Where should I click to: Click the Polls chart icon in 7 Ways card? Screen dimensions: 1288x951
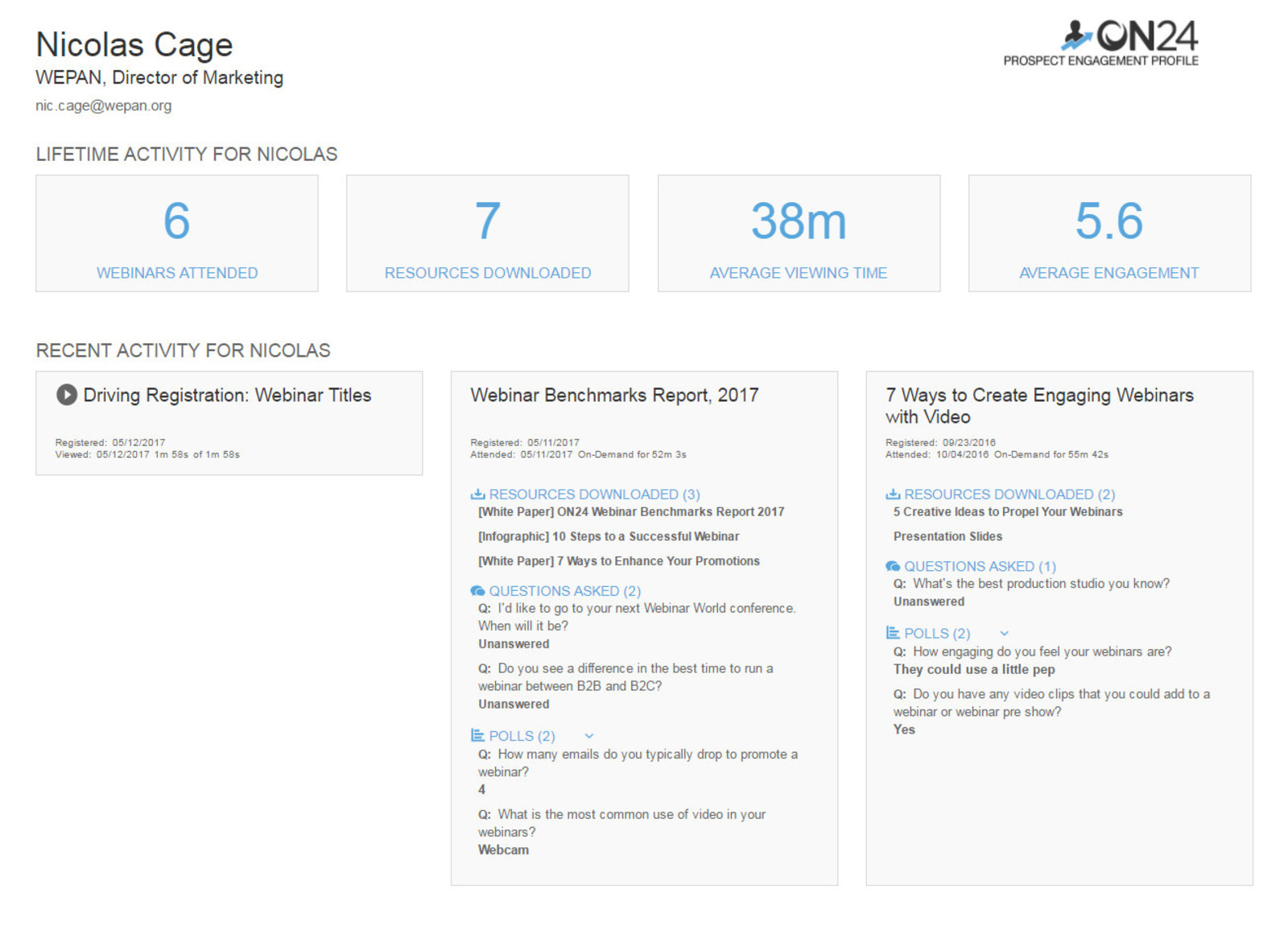click(x=893, y=634)
